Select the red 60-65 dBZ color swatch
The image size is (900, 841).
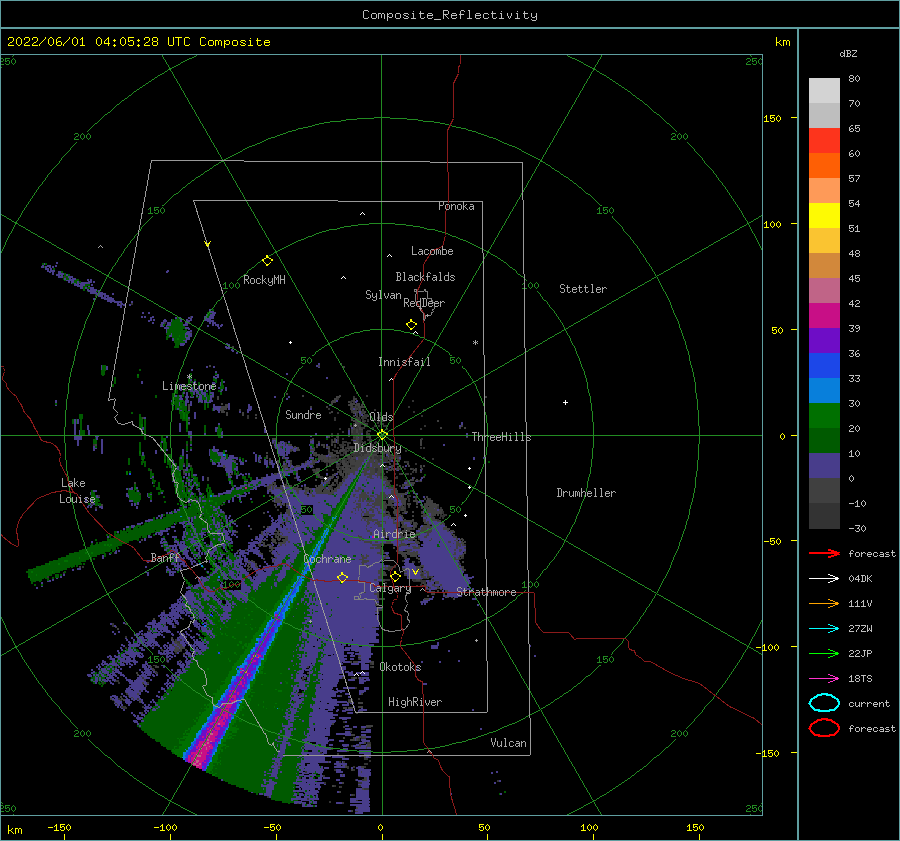(x=824, y=141)
